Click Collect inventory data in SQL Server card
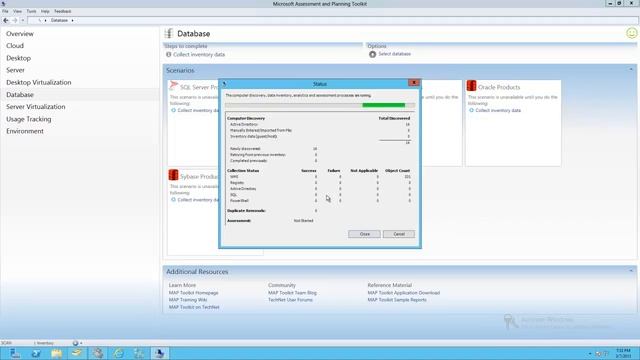This screenshot has width=640, height=360. point(198,110)
